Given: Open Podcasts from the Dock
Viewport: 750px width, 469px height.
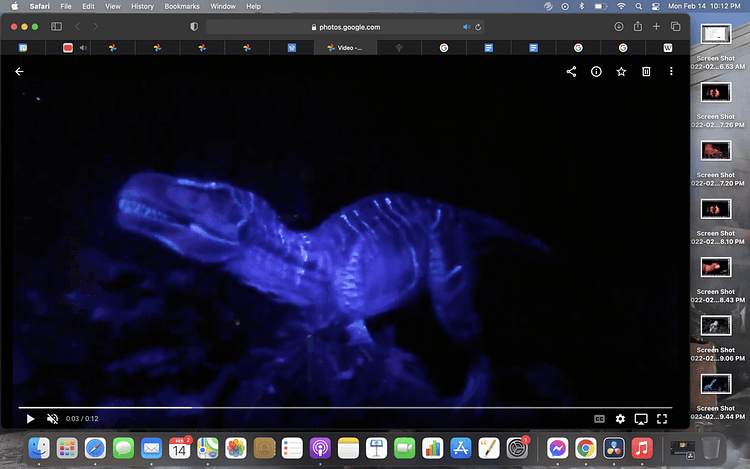Looking at the screenshot, I should click(320, 448).
